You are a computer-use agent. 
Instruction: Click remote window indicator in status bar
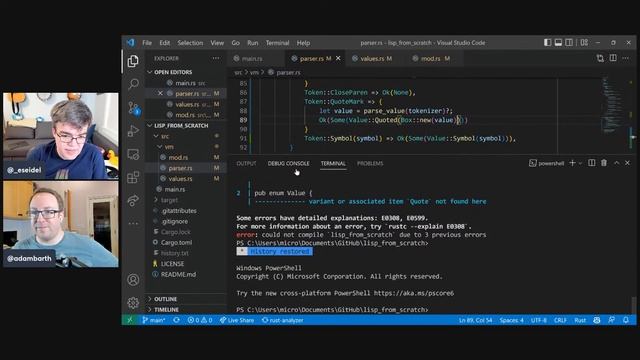pos(130,320)
